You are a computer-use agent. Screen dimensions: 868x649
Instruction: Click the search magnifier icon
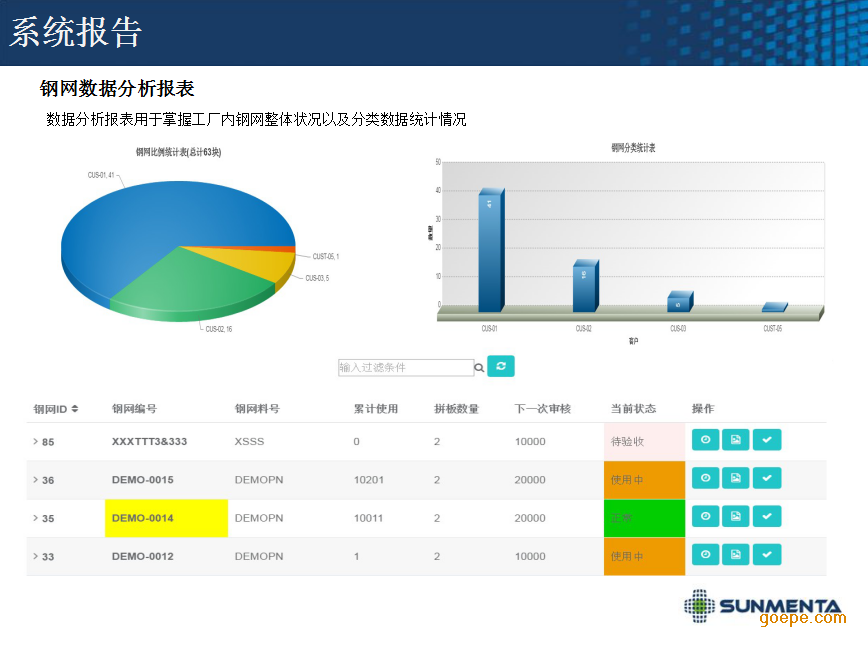(479, 368)
